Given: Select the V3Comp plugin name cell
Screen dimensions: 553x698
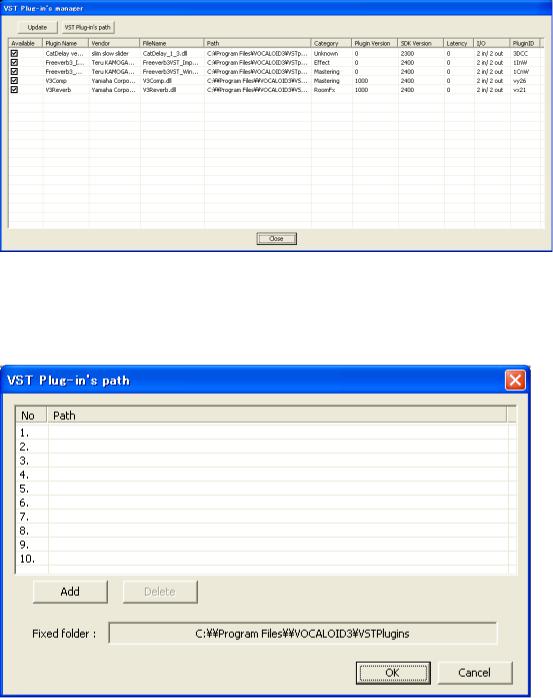Looking at the screenshot, I should click(56, 81).
